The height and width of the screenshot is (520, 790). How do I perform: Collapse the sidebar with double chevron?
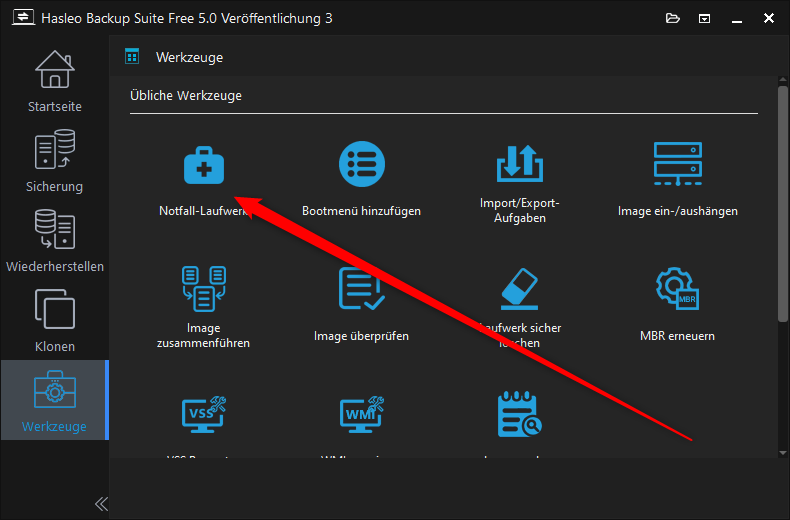tap(101, 504)
